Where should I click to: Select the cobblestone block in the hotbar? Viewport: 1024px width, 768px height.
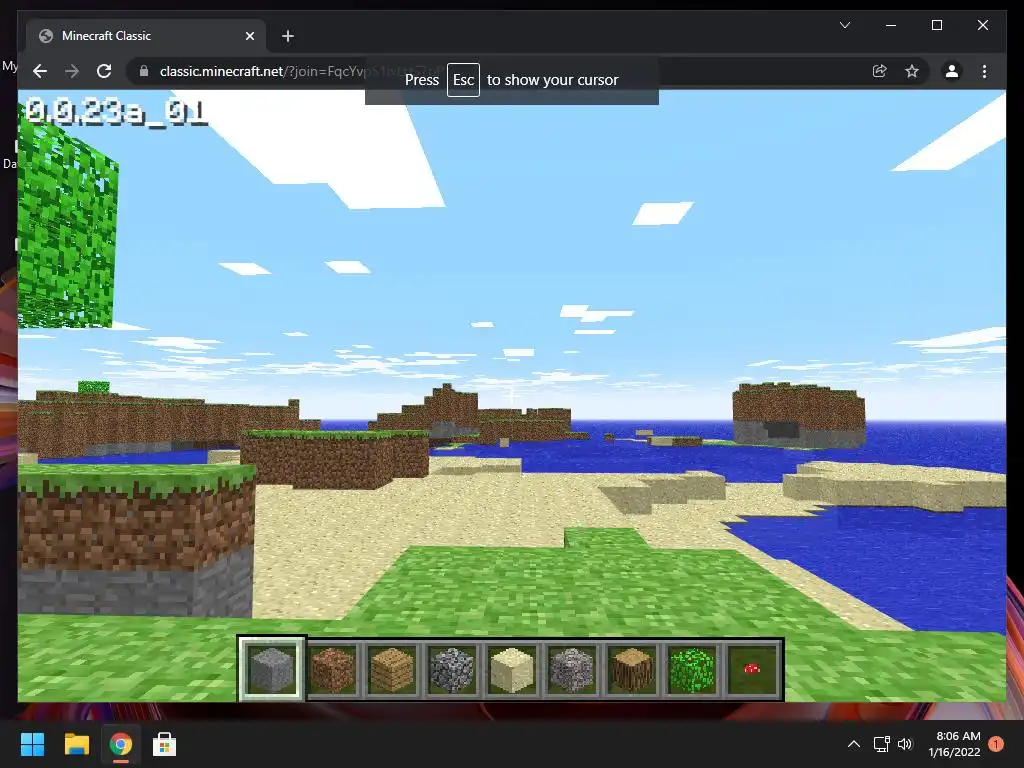452,669
